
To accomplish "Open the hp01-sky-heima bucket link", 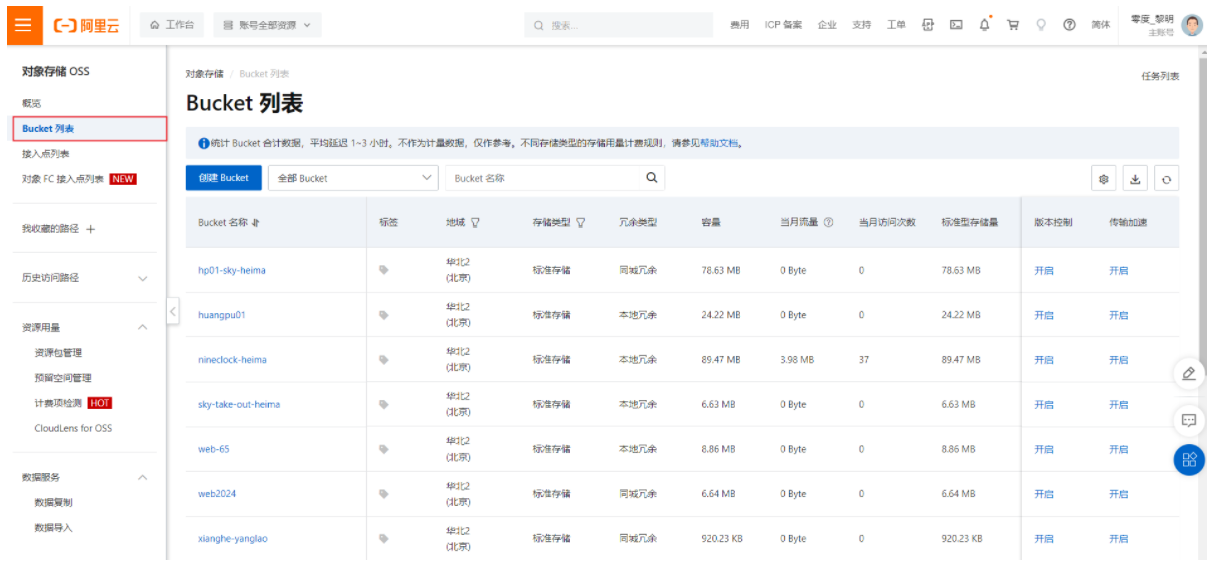I will 232,270.
